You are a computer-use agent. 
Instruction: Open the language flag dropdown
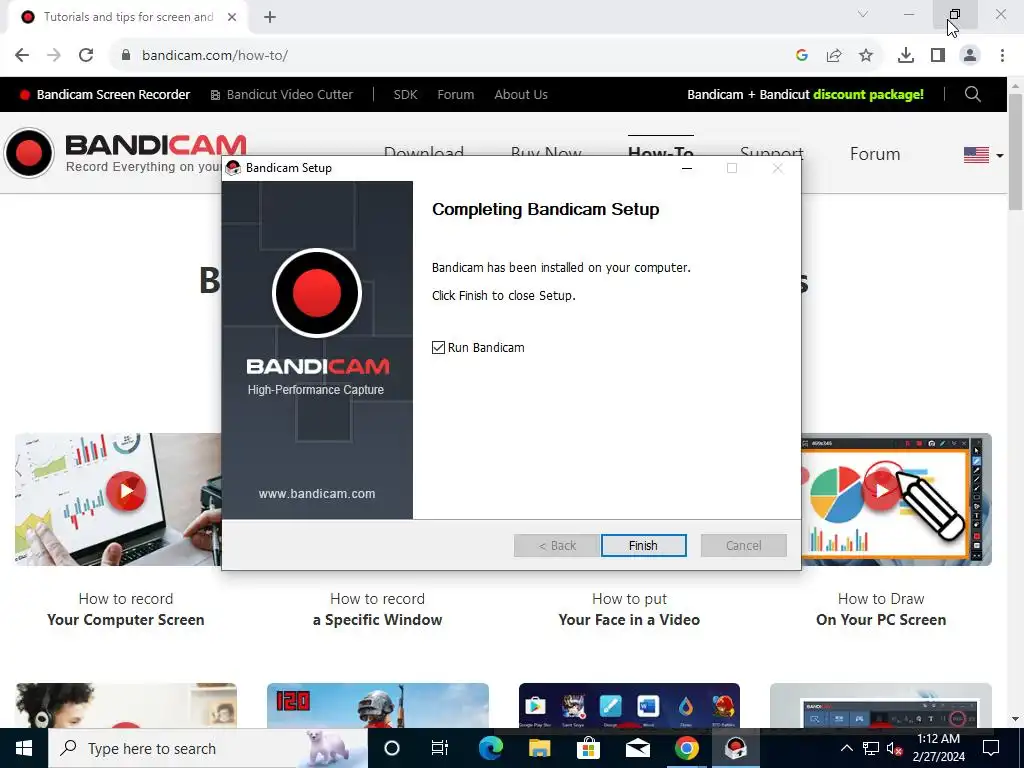point(984,155)
